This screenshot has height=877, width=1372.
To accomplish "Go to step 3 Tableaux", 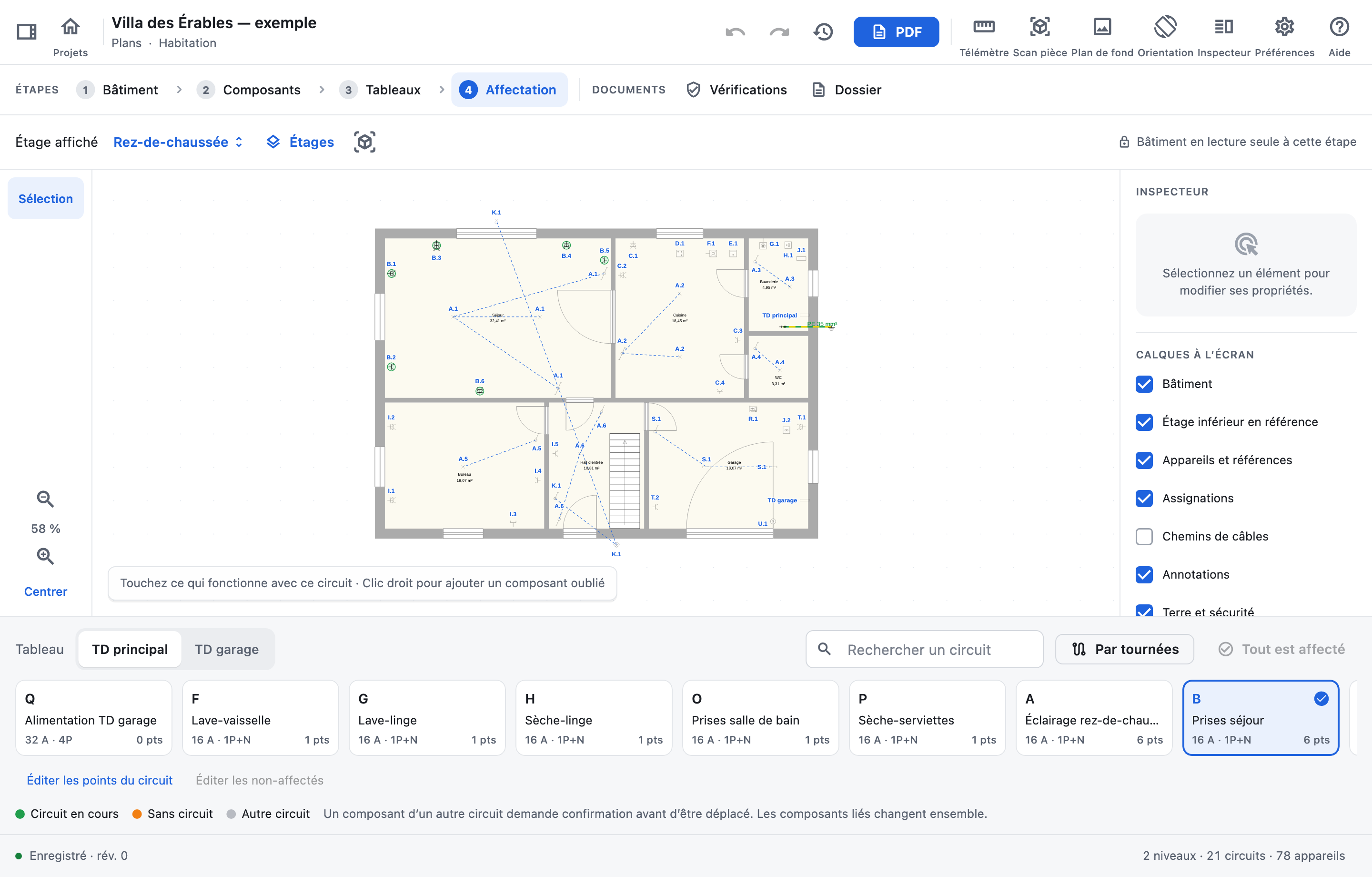I will coord(381,90).
